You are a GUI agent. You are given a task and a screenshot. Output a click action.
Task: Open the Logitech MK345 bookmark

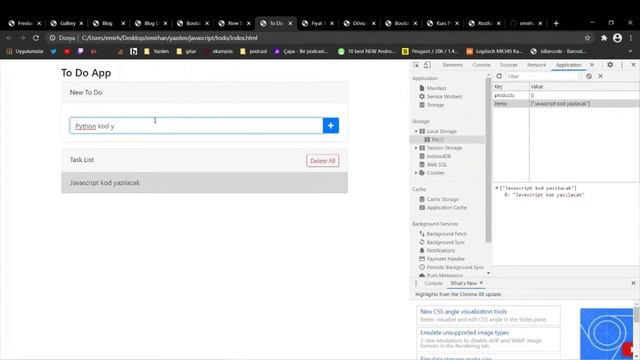(494, 51)
